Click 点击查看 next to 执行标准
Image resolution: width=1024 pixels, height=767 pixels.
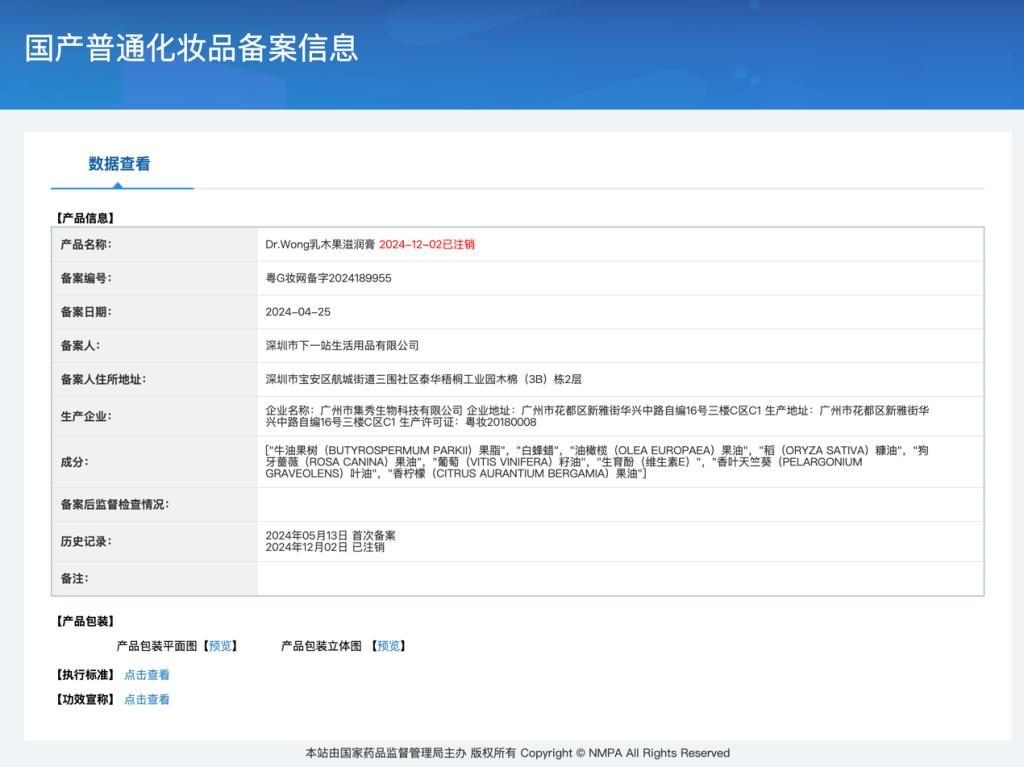pos(146,674)
